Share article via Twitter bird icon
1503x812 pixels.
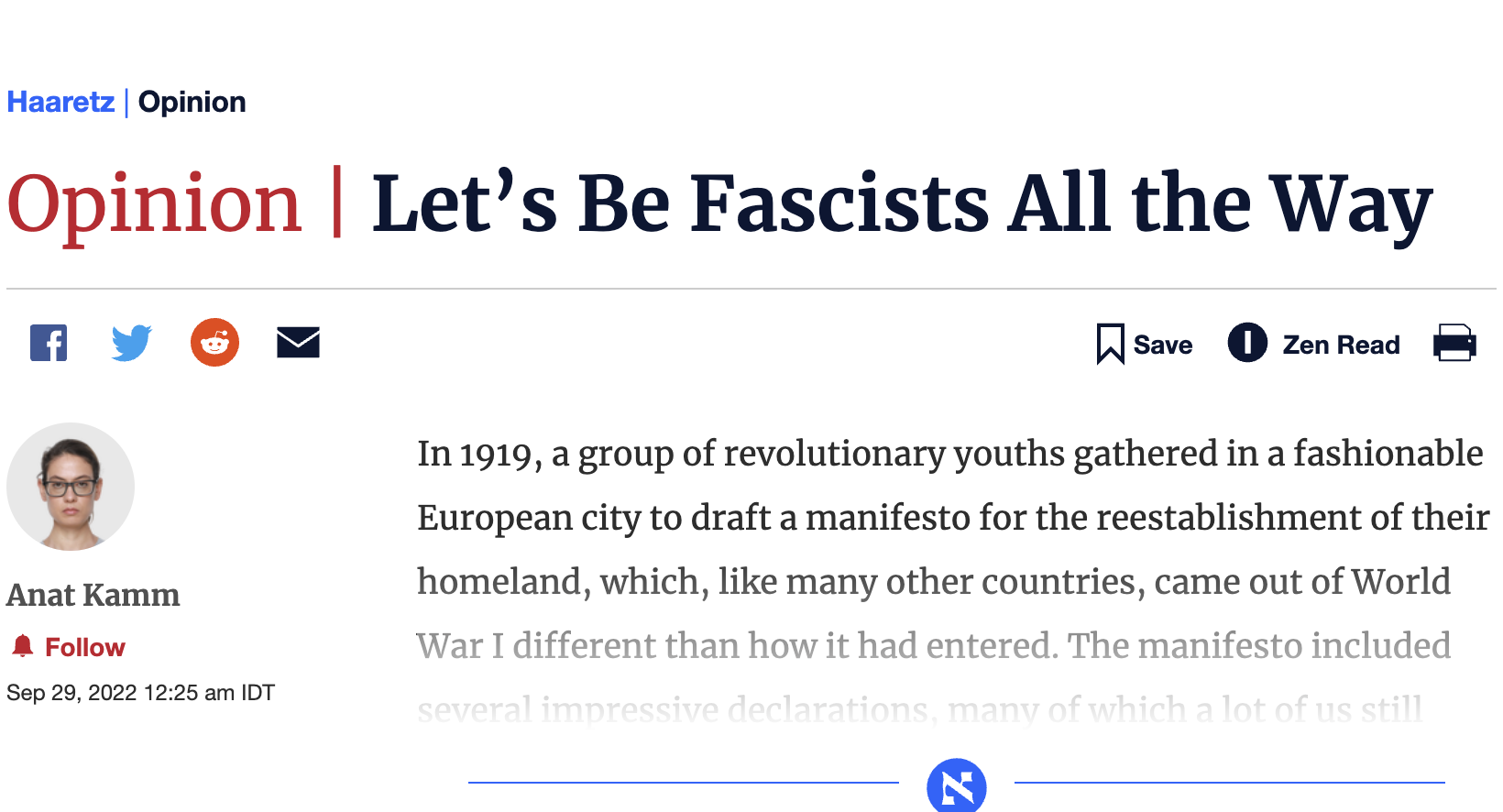pos(131,344)
